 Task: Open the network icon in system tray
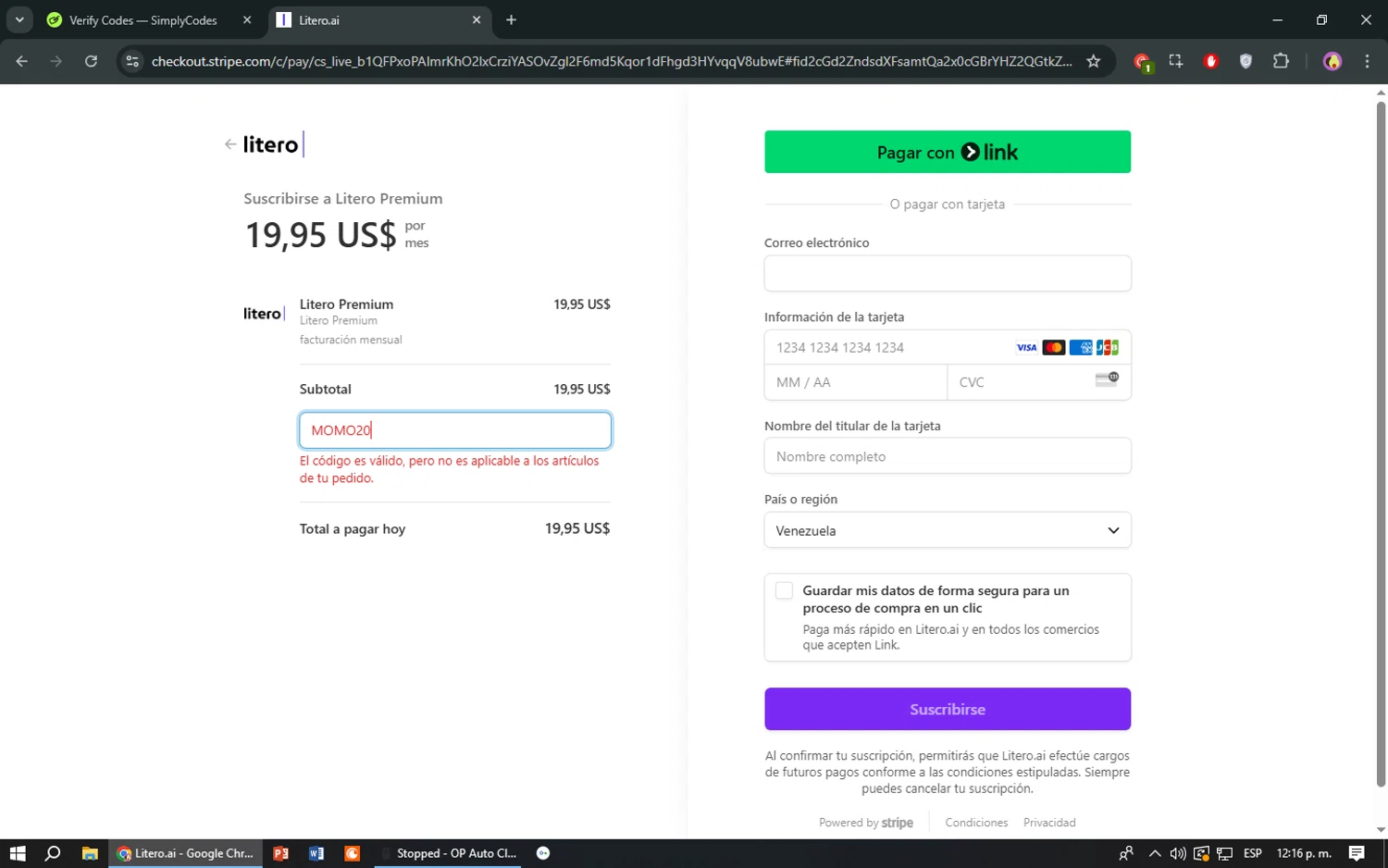1224,853
